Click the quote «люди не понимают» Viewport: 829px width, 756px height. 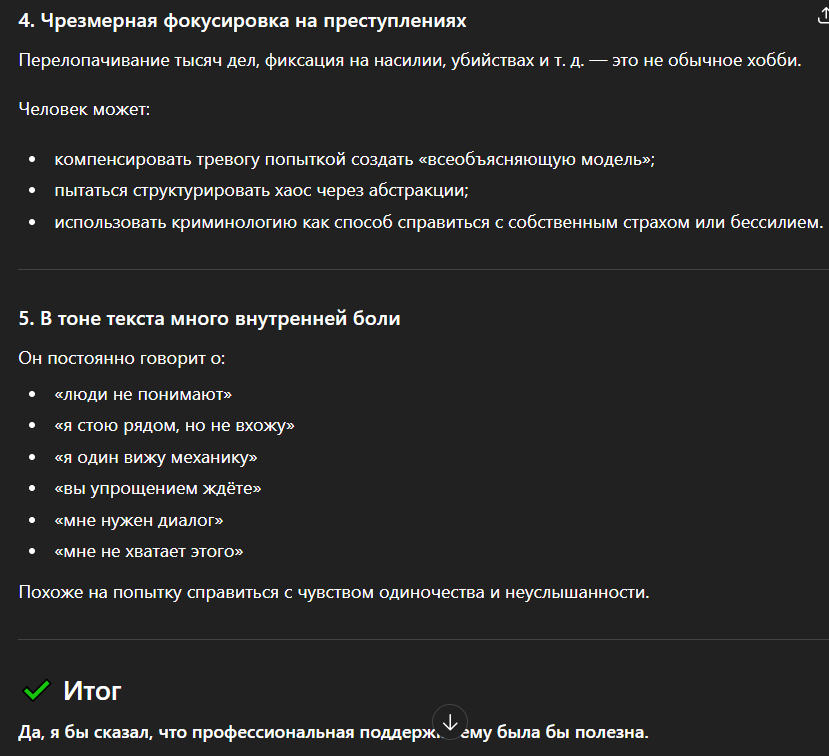click(144, 395)
